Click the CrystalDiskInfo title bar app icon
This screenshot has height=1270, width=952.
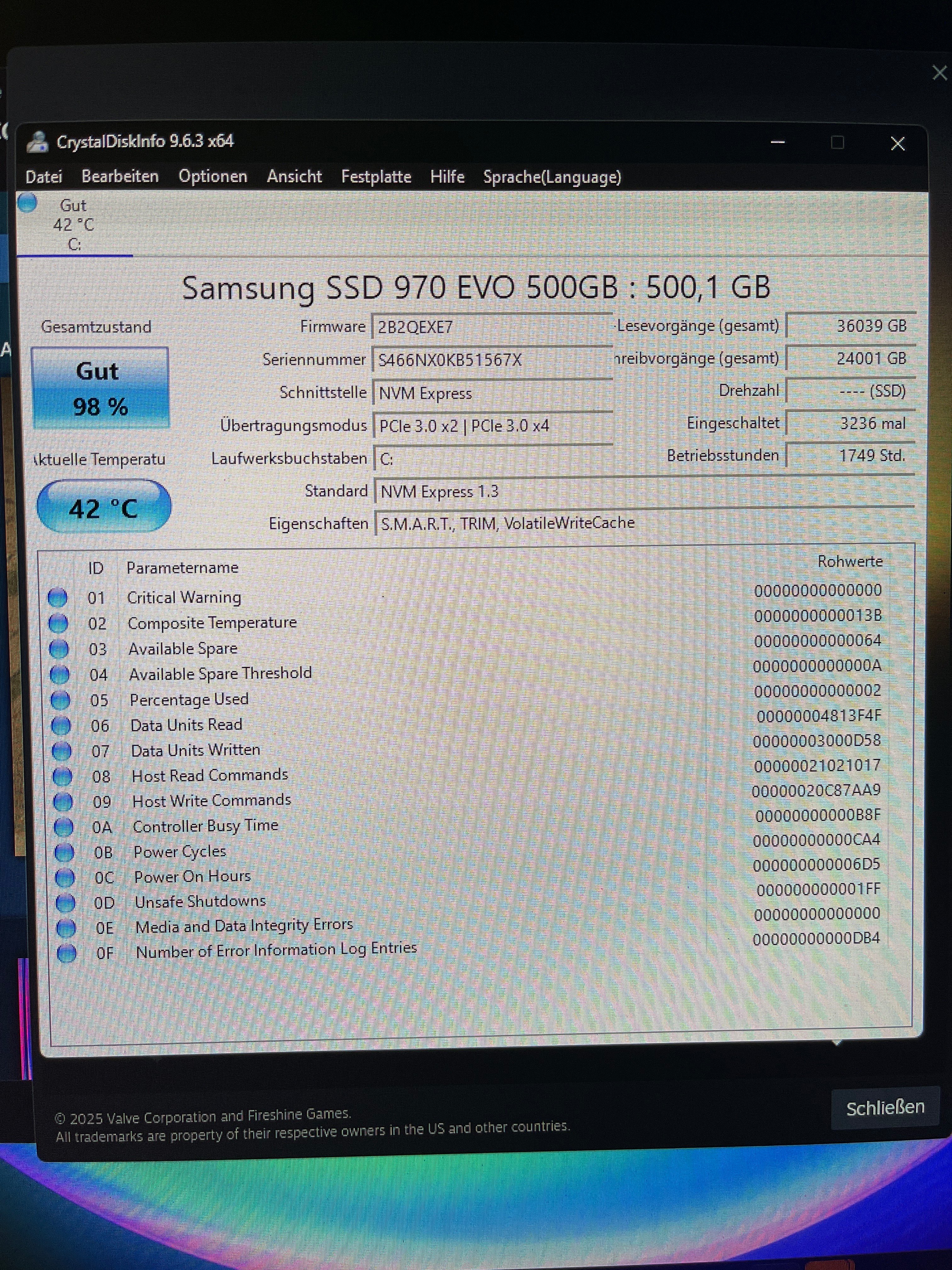point(38,141)
